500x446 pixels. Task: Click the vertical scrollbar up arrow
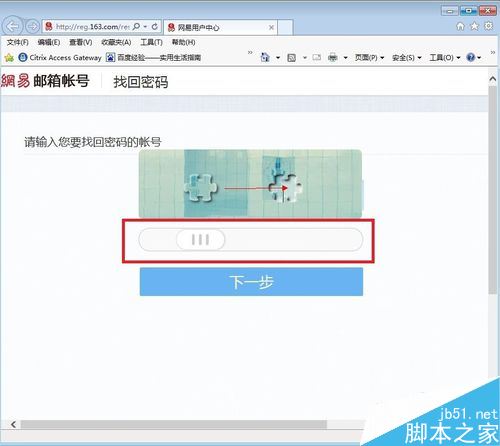pos(493,79)
